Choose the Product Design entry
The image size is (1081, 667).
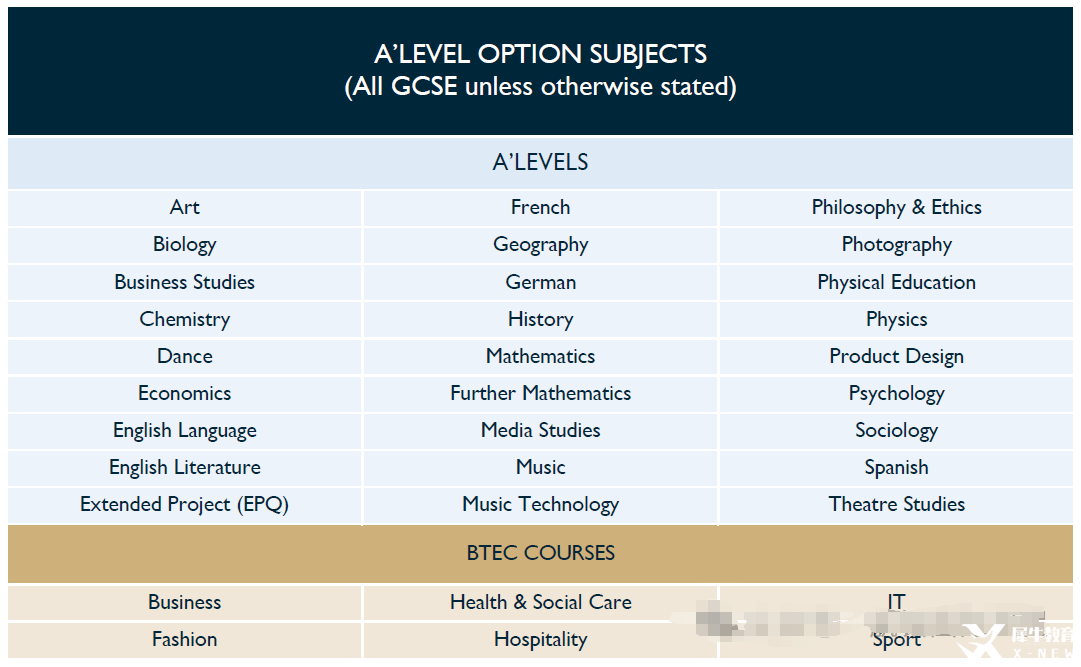896,357
